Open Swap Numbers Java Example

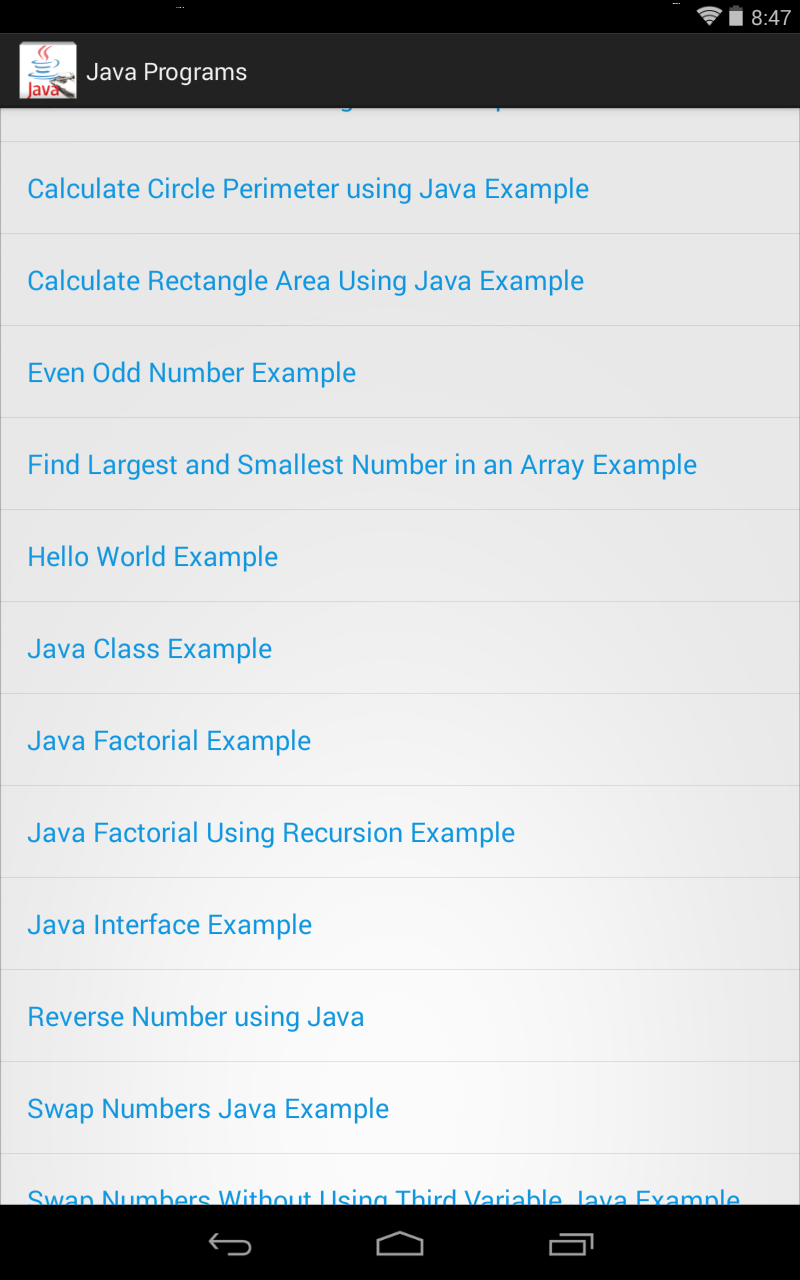[208, 1108]
